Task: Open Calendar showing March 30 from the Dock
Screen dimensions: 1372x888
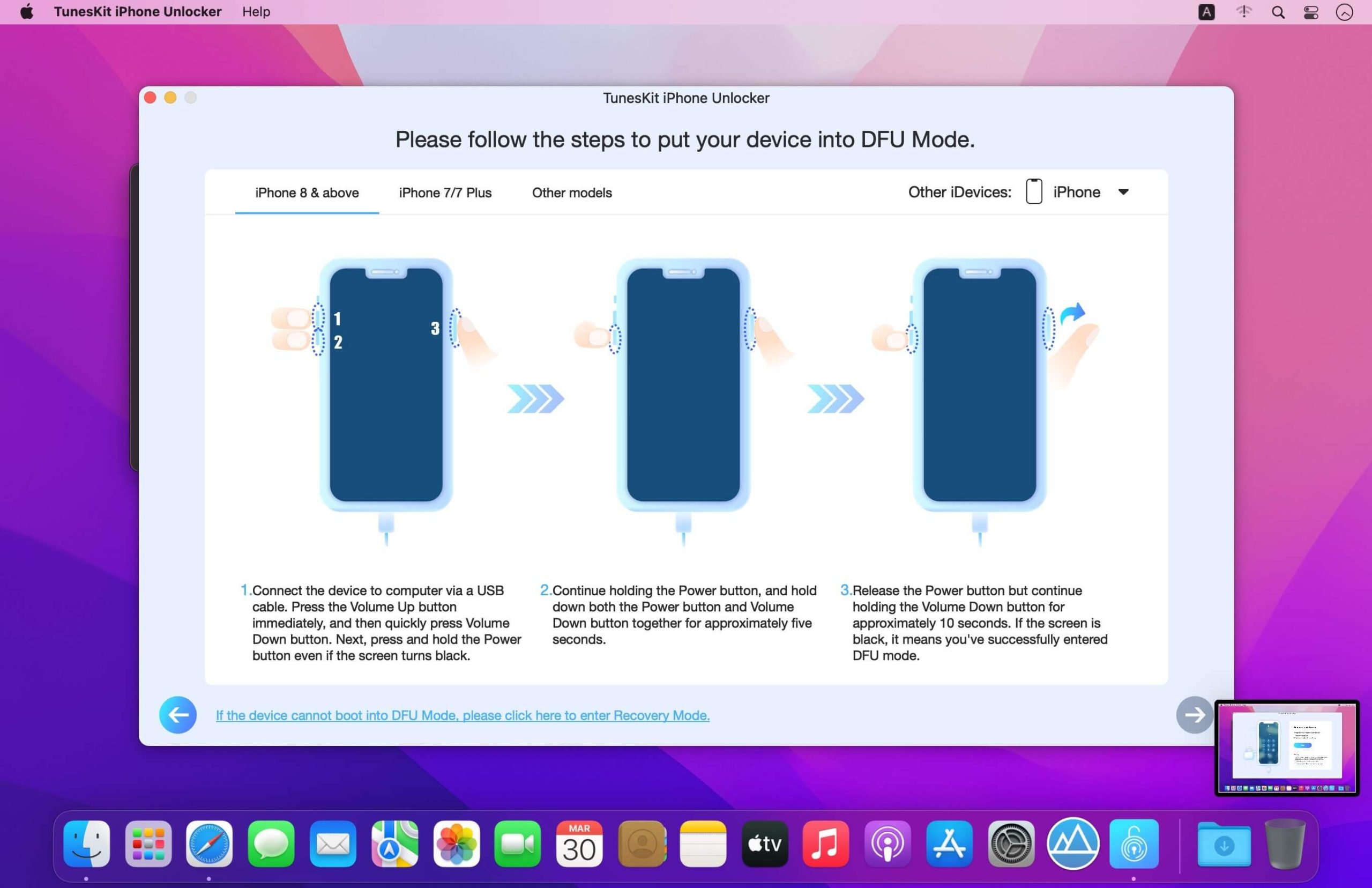Action: point(579,844)
